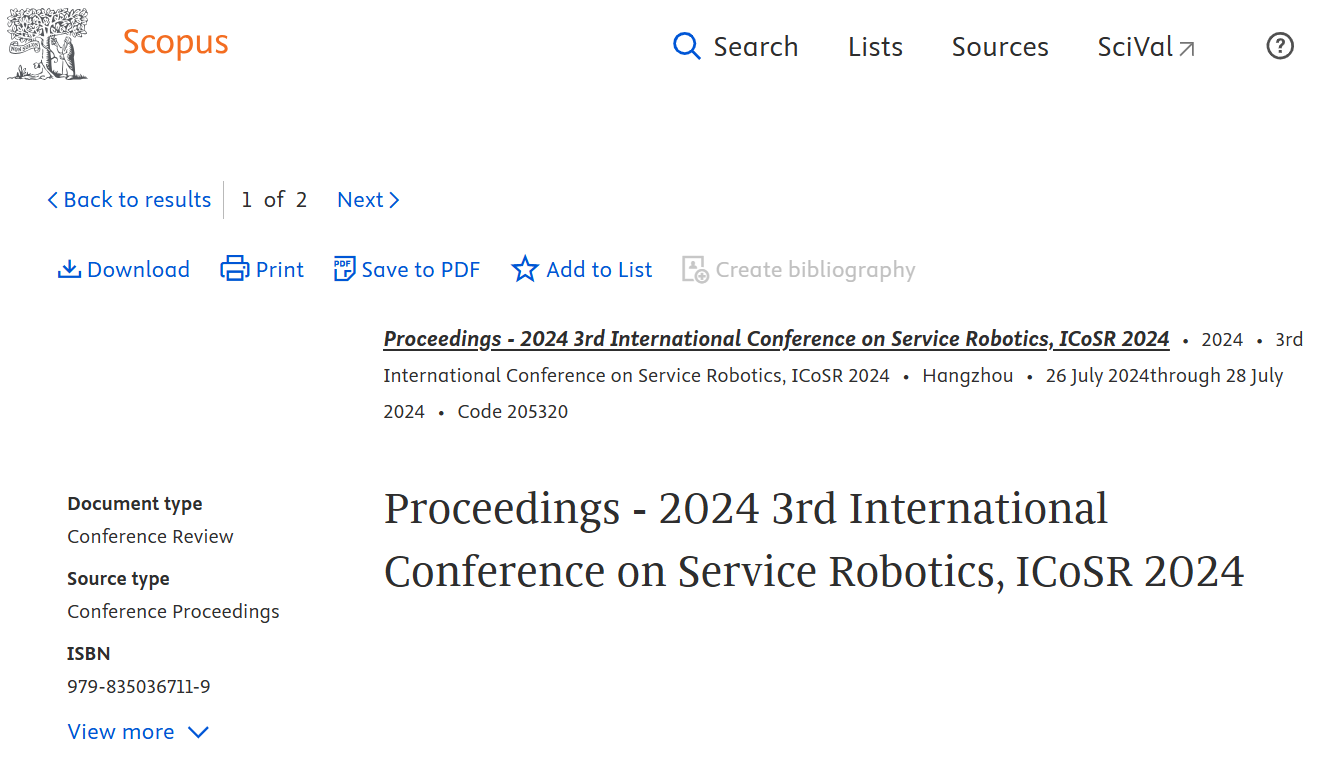The image size is (1318, 763).
Task: Click the Elsevier tree logo
Action: tap(47, 44)
